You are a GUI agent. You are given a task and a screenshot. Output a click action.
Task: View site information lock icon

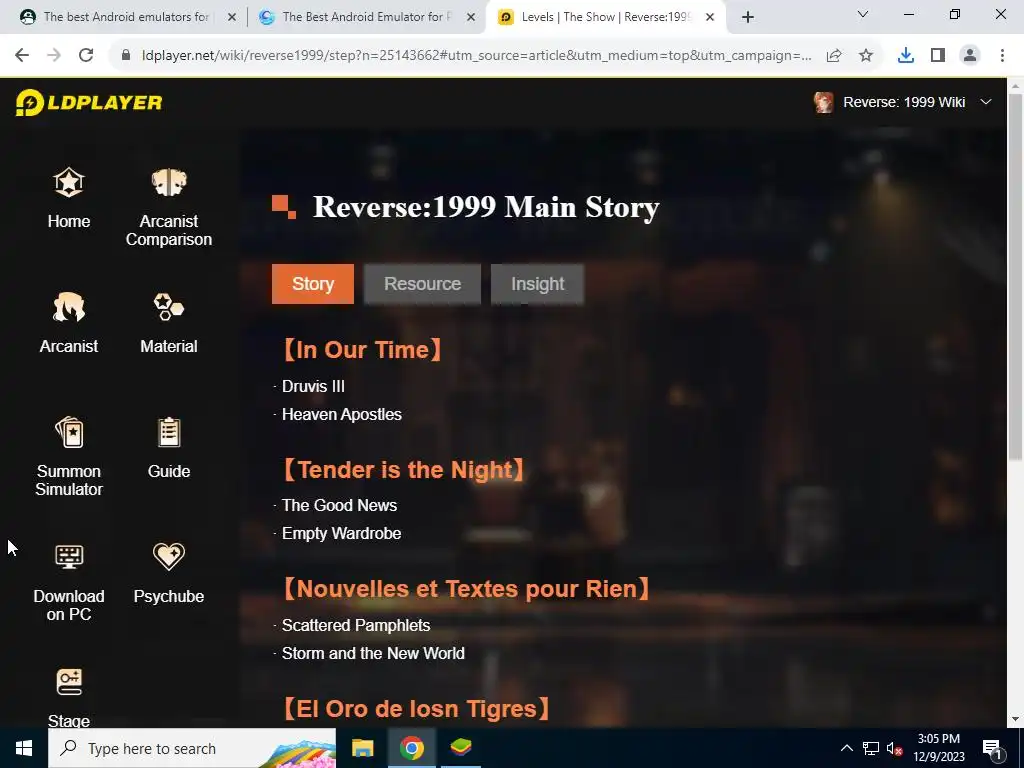(126, 56)
